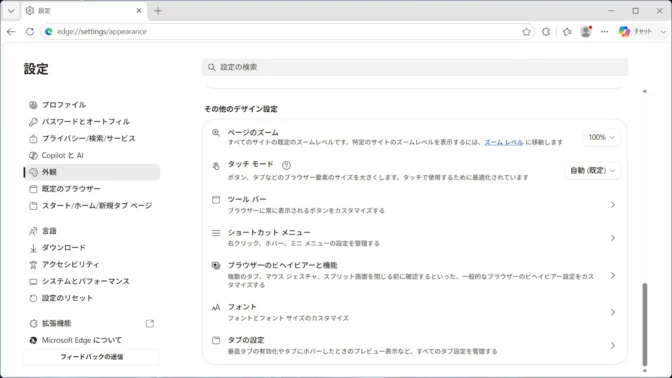This screenshot has width=672, height=378.
Task: Open プロファイル settings section
Action: tap(92, 105)
